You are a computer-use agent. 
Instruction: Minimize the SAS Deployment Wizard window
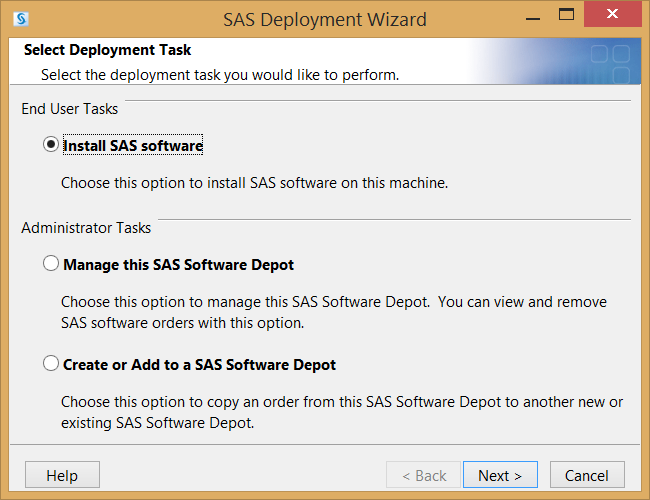533,19
